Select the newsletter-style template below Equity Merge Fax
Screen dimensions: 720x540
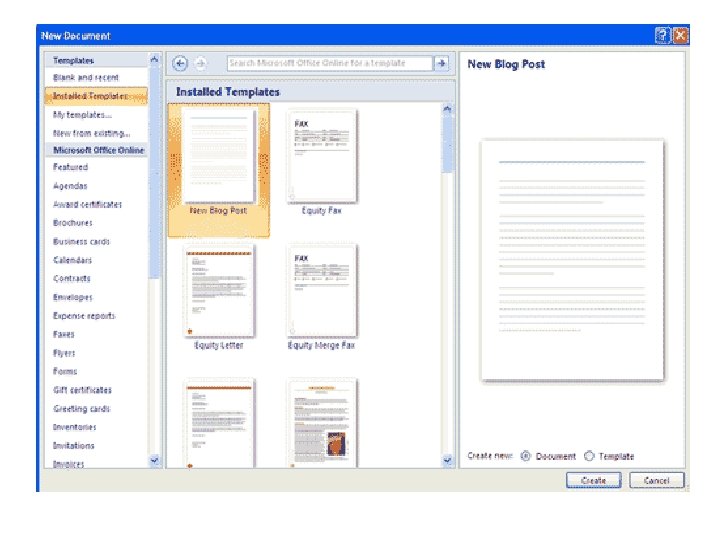pos(321,423)
